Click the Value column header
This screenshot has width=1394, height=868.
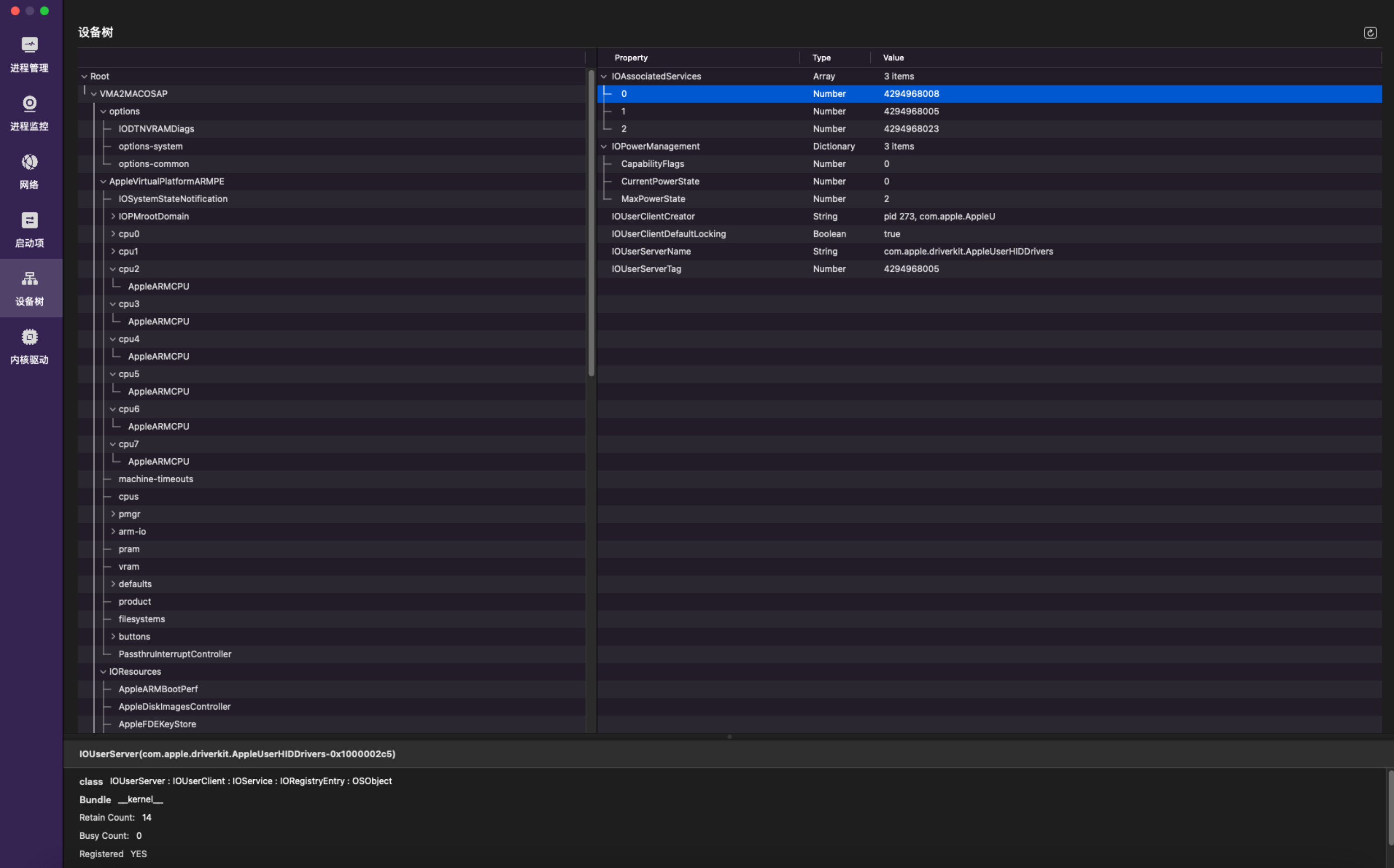(893, 58)
